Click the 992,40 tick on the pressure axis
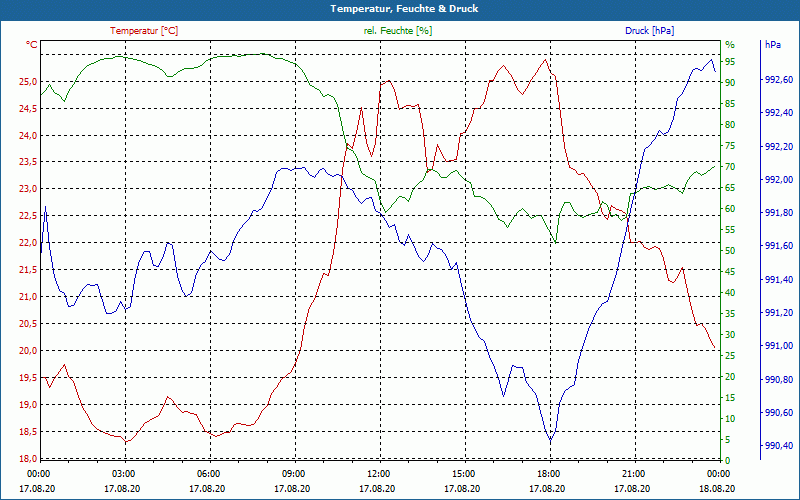 tap(779, 113)
